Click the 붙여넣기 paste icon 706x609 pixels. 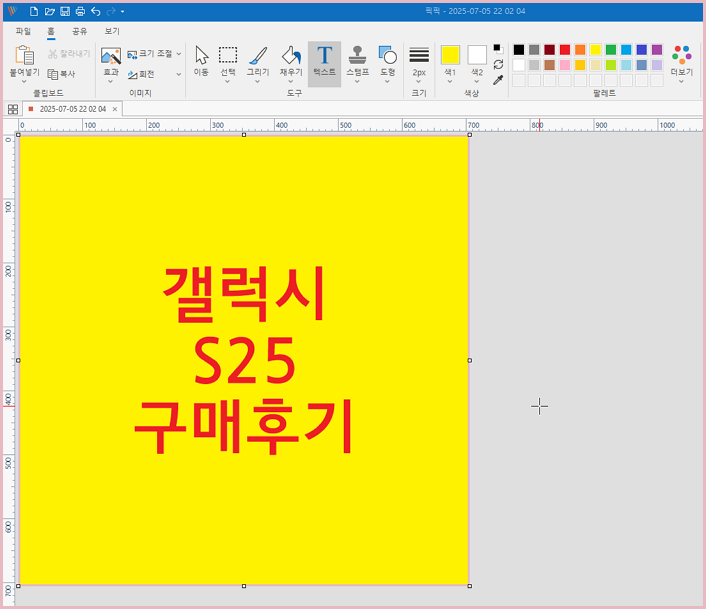pyautogui.click(x=25, y=55)
